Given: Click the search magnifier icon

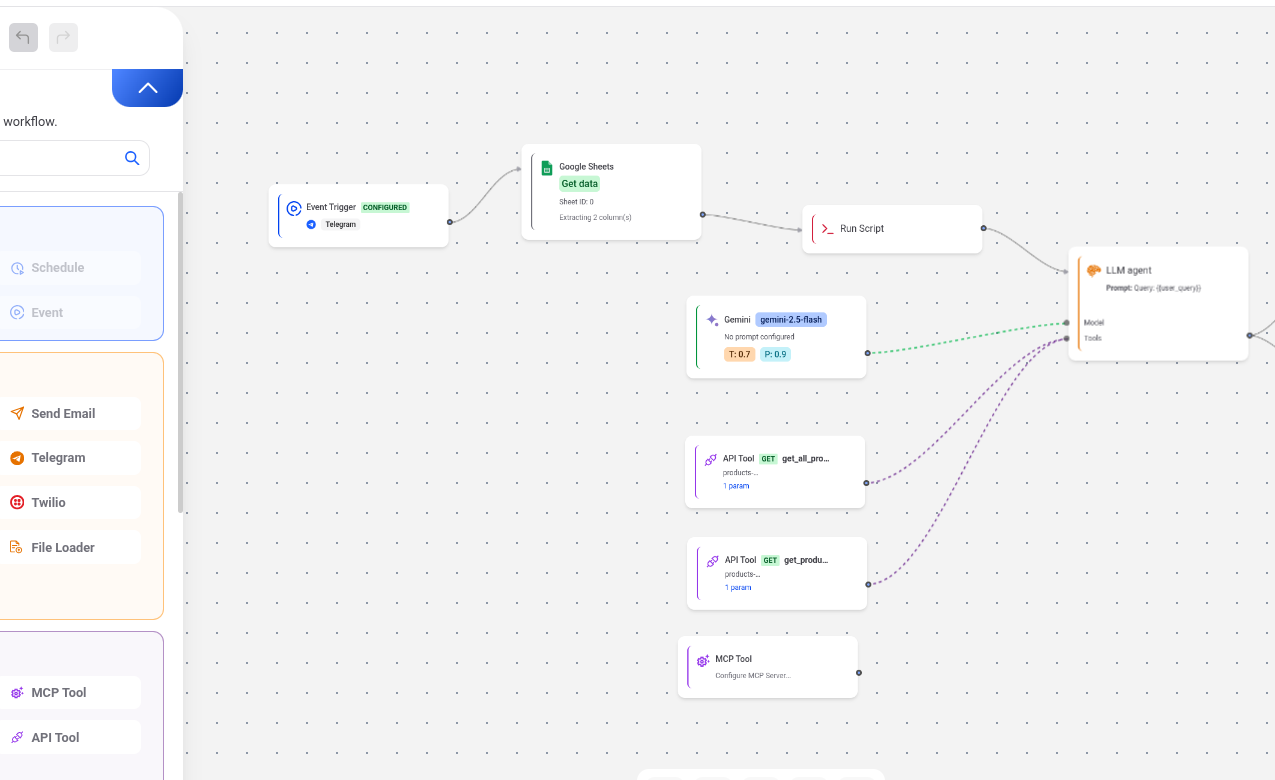Looking at the screenshot, I should pyautogui.click(x=132, y=158).
